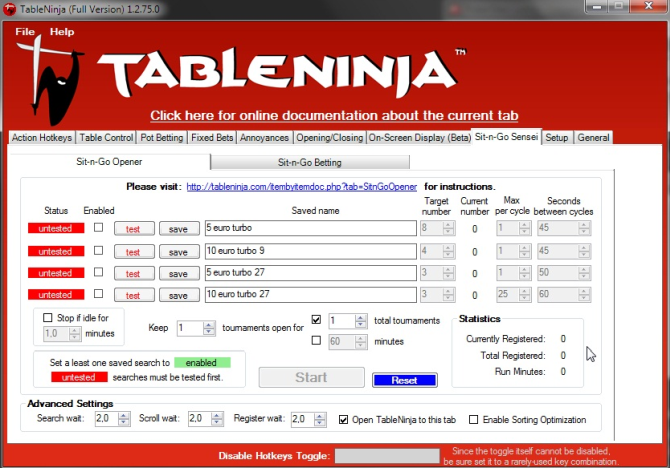This screenshot has width=670, height=468.
Task: Adjust the 60 minutes spinner arrows
Action: click(x=361, y=341)
